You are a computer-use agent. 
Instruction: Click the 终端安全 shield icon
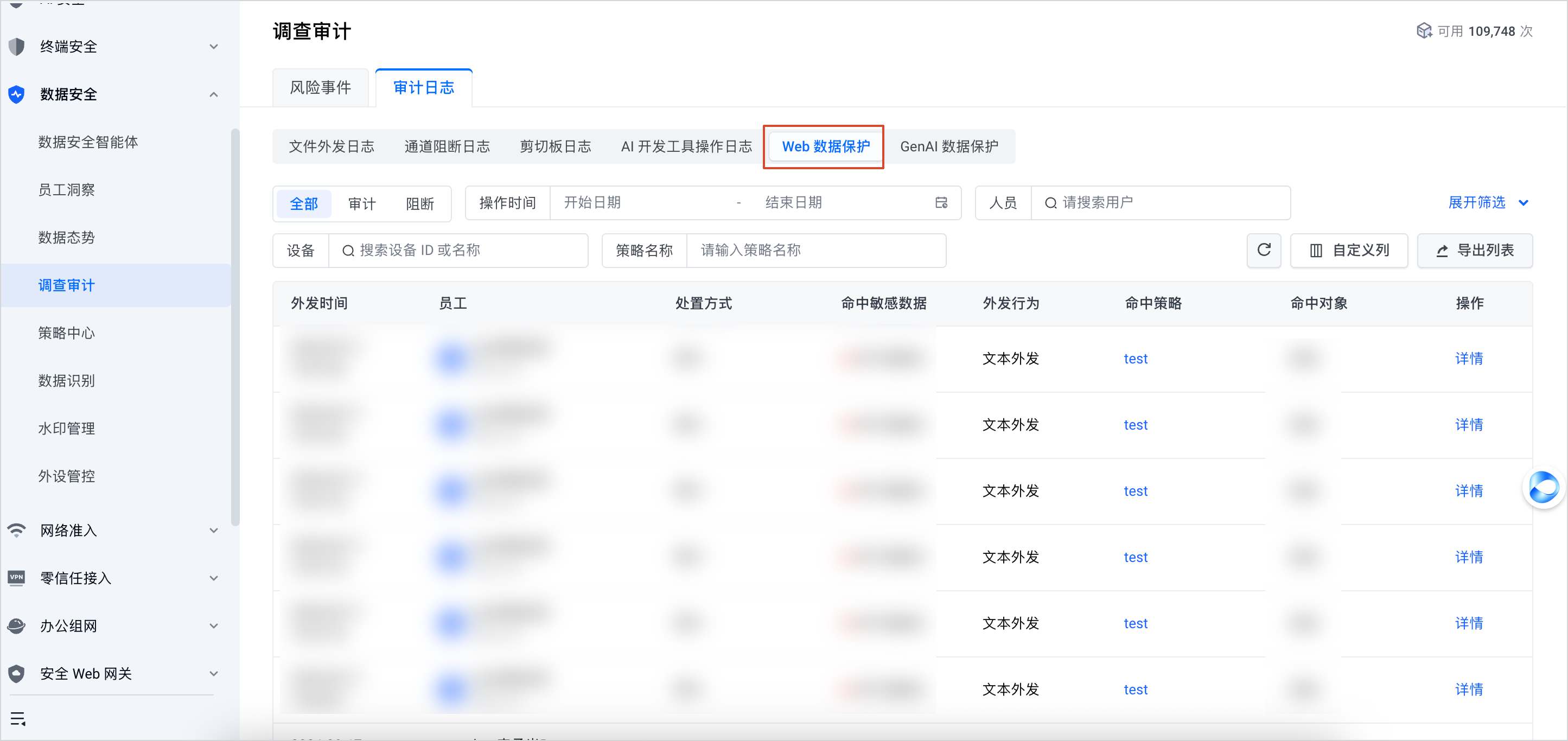[x=16, y=47]
